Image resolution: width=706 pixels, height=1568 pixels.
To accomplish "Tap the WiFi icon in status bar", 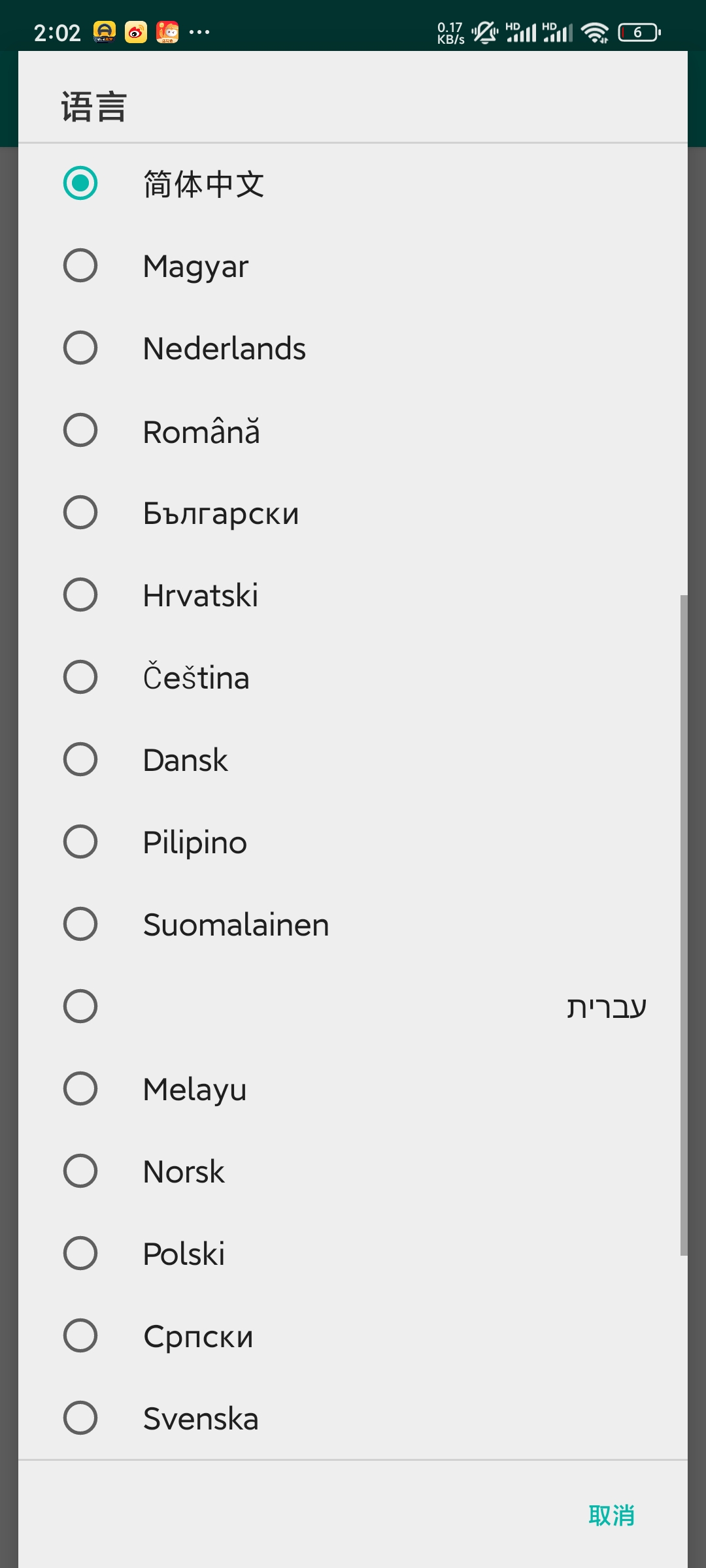I will coord(595,32).
